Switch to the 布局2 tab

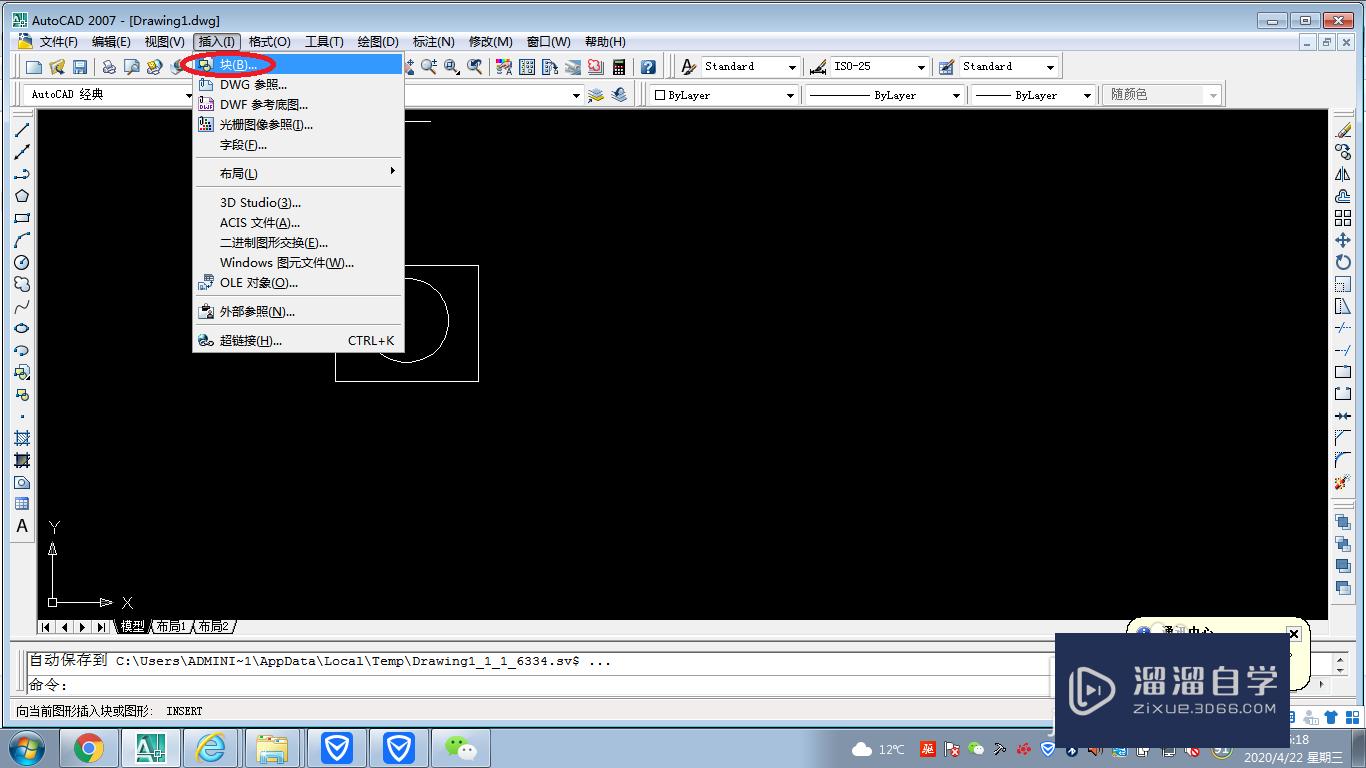coord(213,626)
